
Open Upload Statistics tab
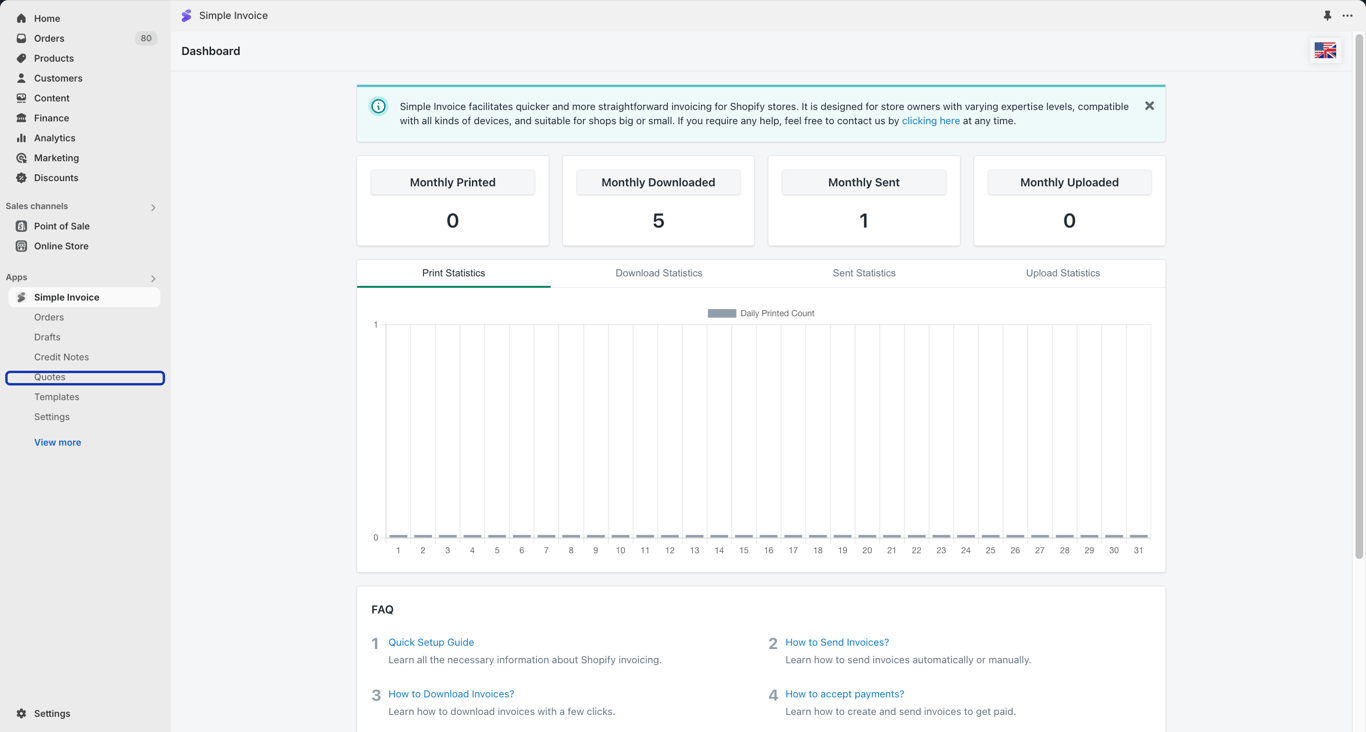click(x=1063, y=273)
